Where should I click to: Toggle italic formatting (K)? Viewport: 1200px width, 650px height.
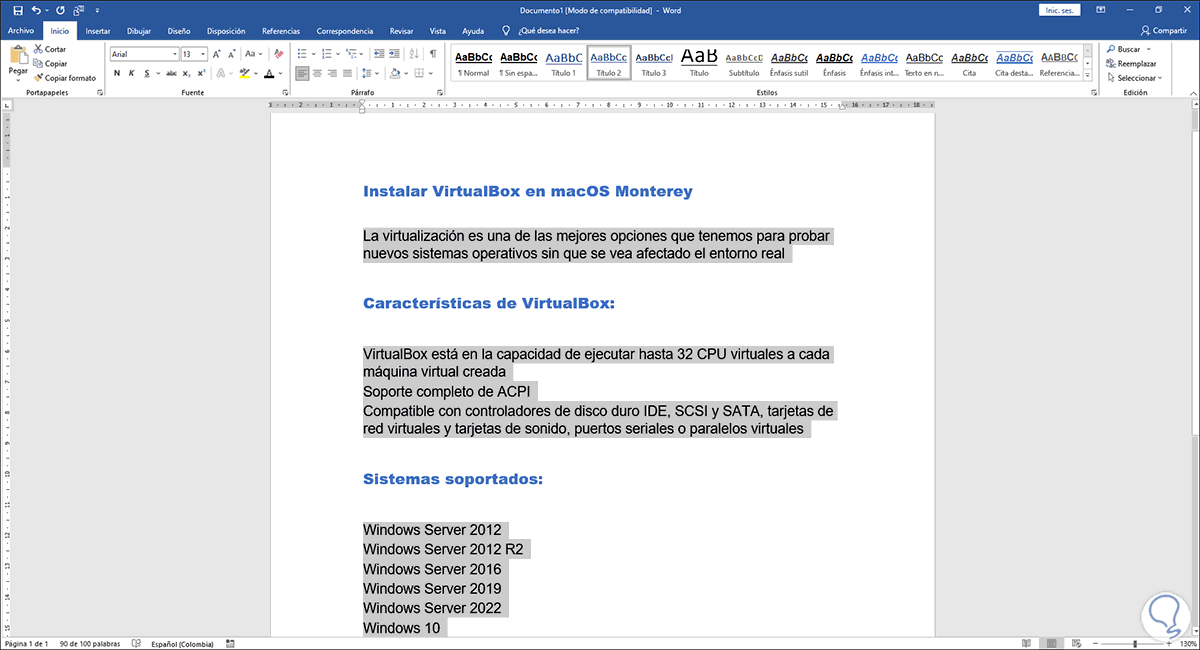point(132,73)
